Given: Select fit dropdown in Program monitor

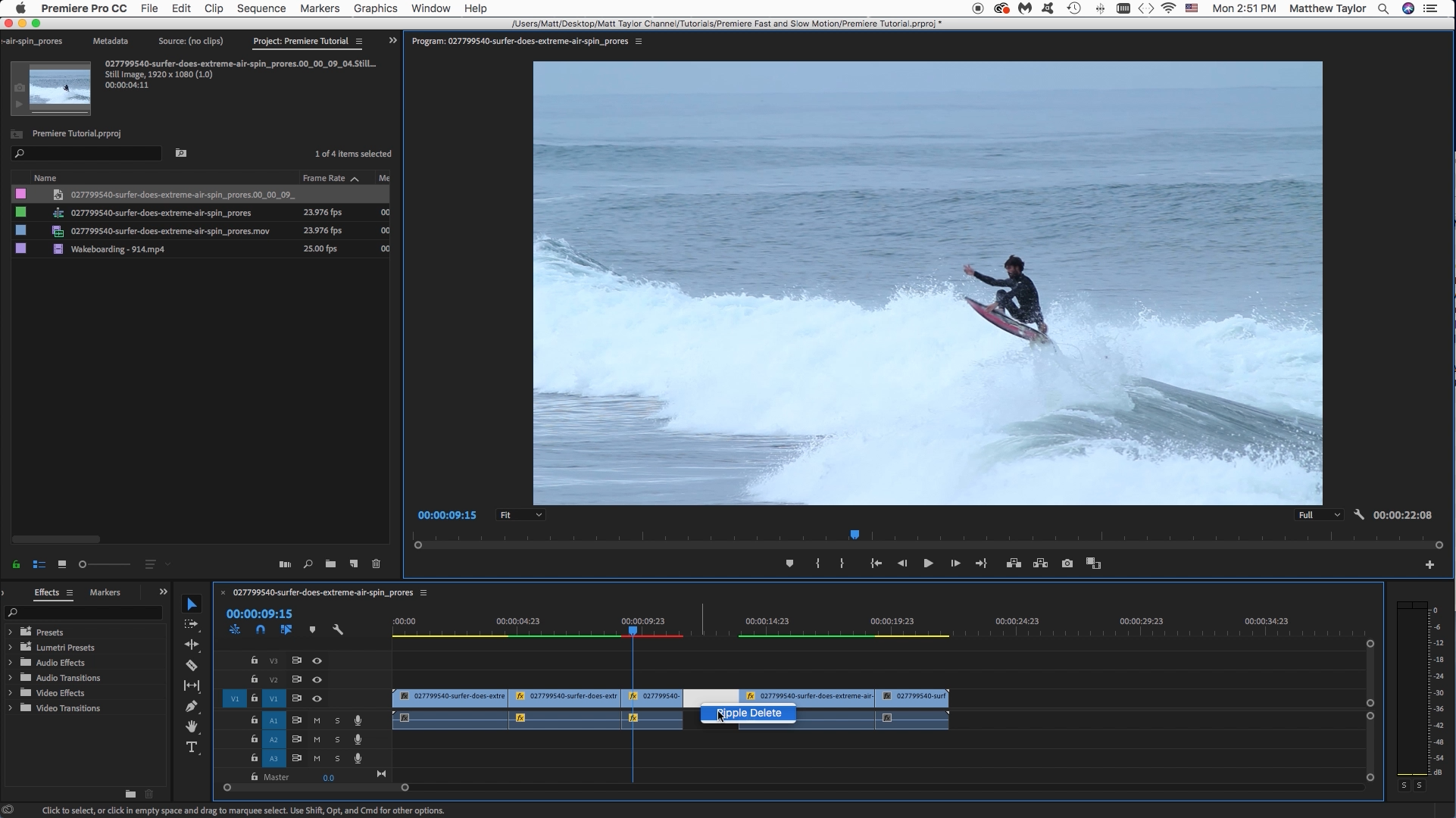Looking at the screenshot, I should [518, 515].
